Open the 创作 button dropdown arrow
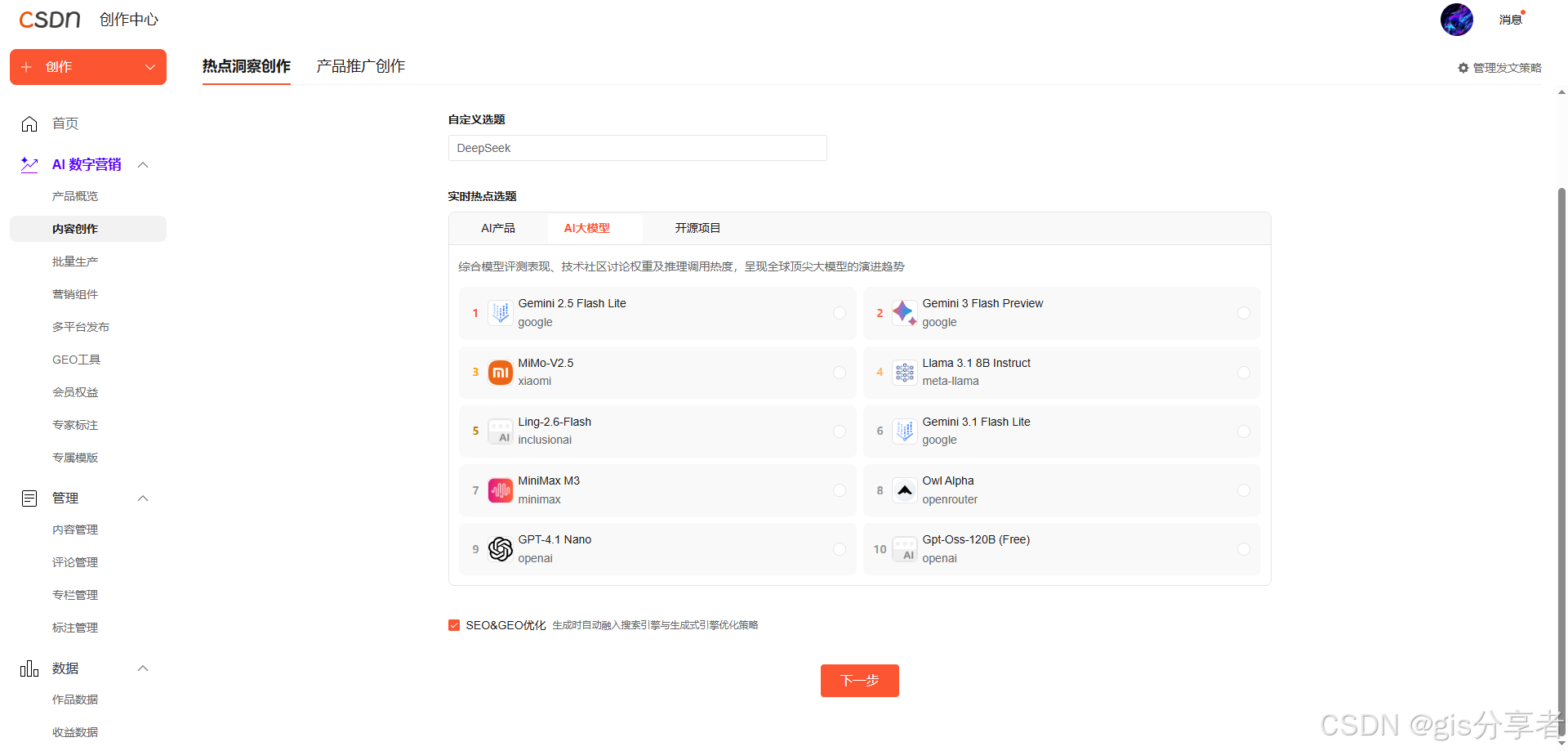Viewport: 1568px width, 751px height. (x=150, y=67)
